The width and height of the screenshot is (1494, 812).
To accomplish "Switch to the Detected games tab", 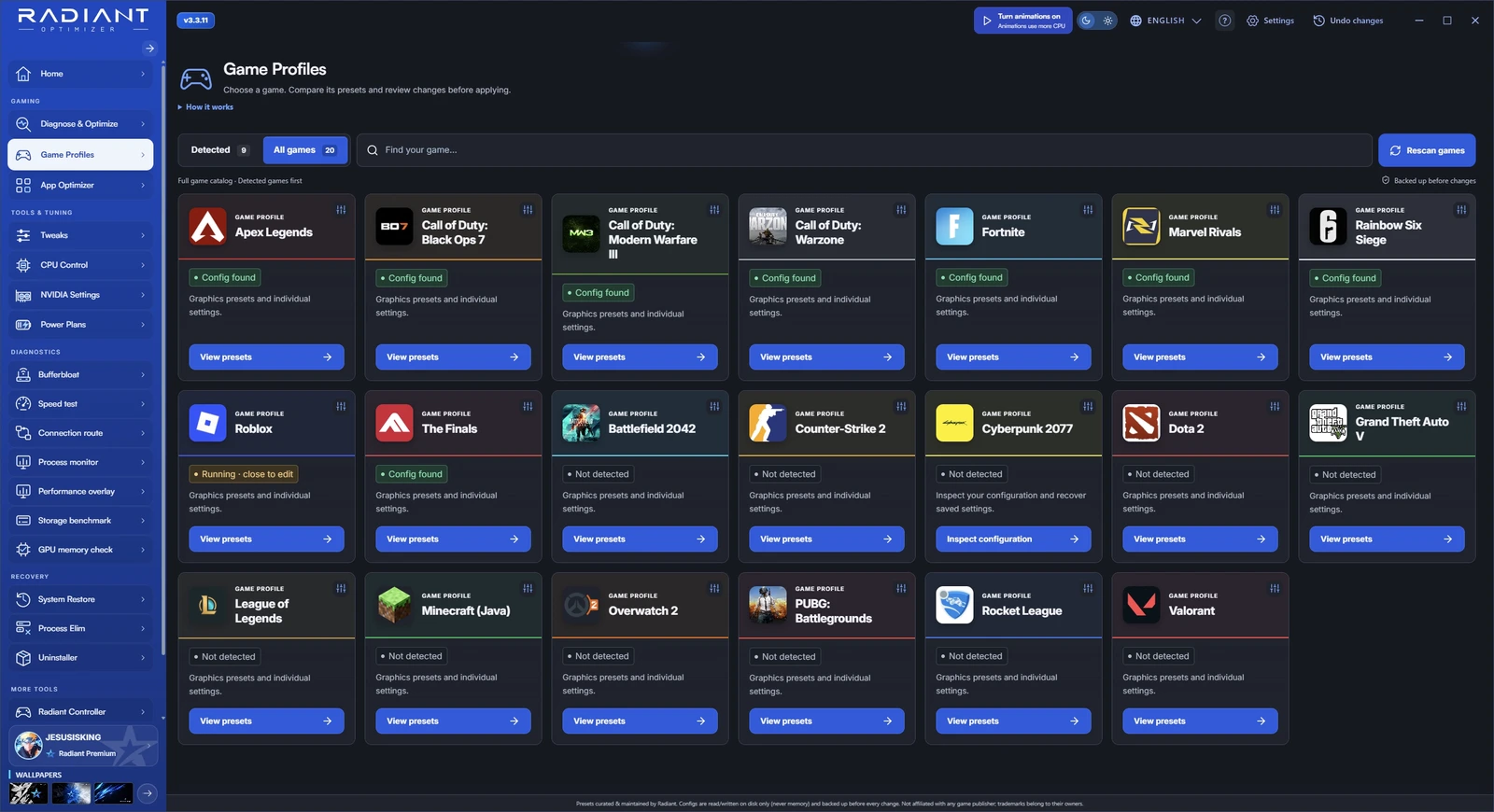I will pos(219,150).
